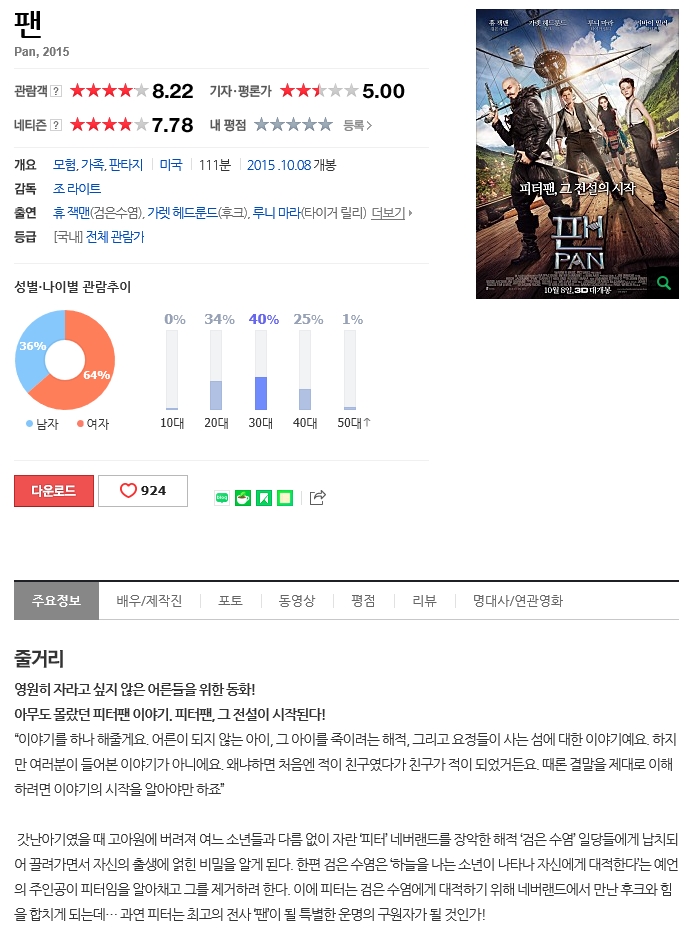This screenshot has width=693, height=930.
Task: Open help icon next to 네티즌 rating
Action: (x=56, y=125)
